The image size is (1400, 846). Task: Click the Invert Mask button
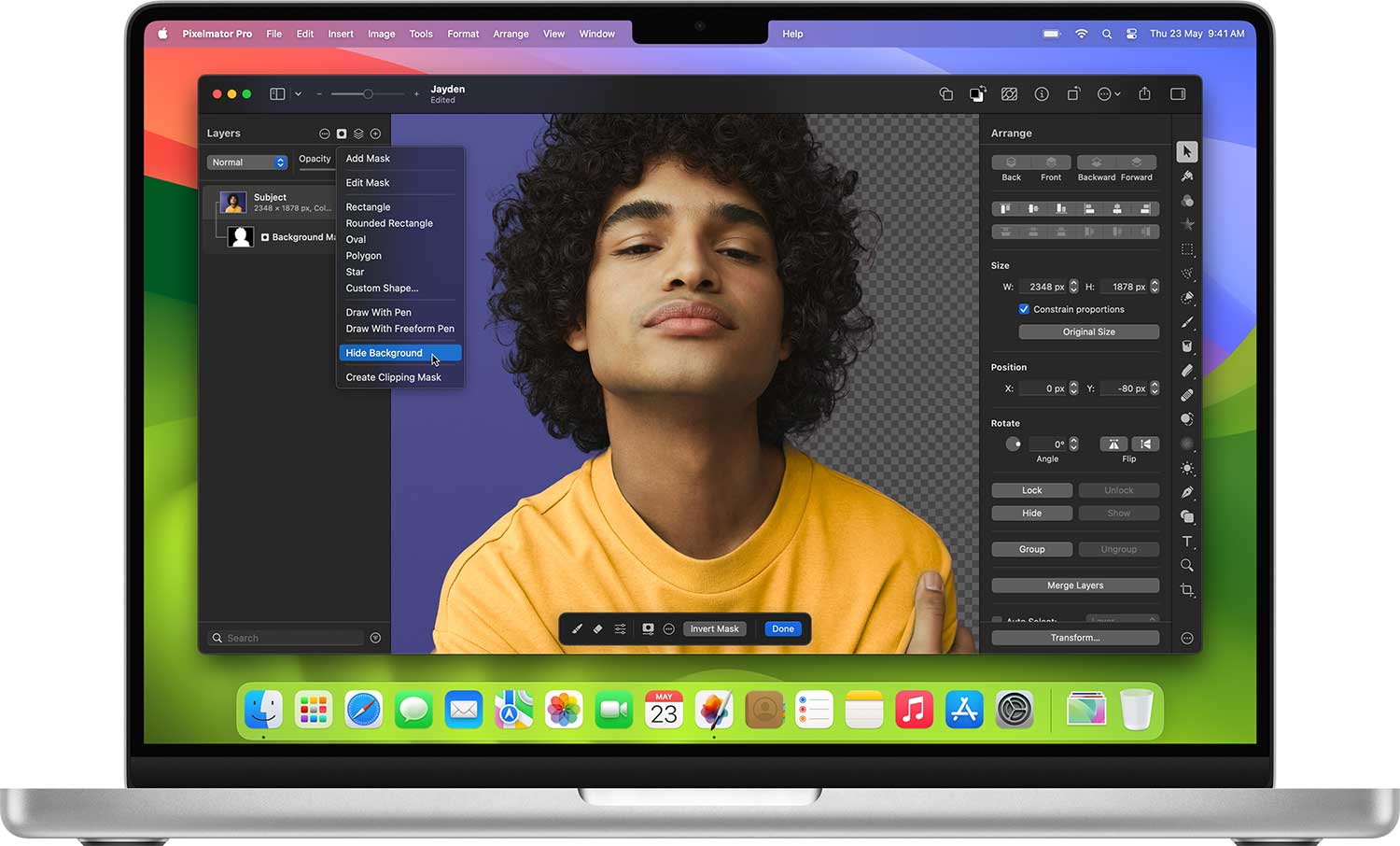(714, 629)
